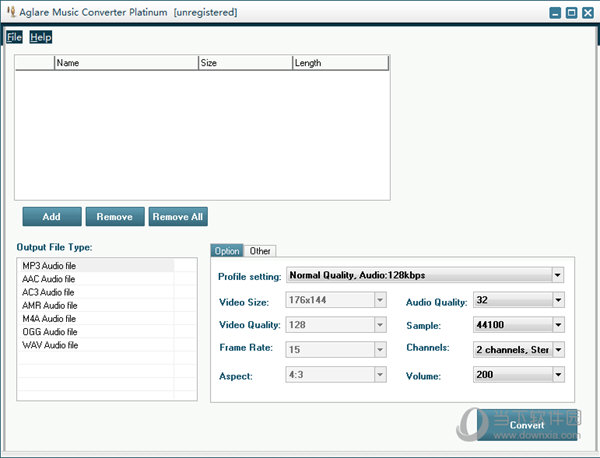The width and height of the screenshot is (600, 458).
Task: Click the Remove button
Action: point(115,217)
